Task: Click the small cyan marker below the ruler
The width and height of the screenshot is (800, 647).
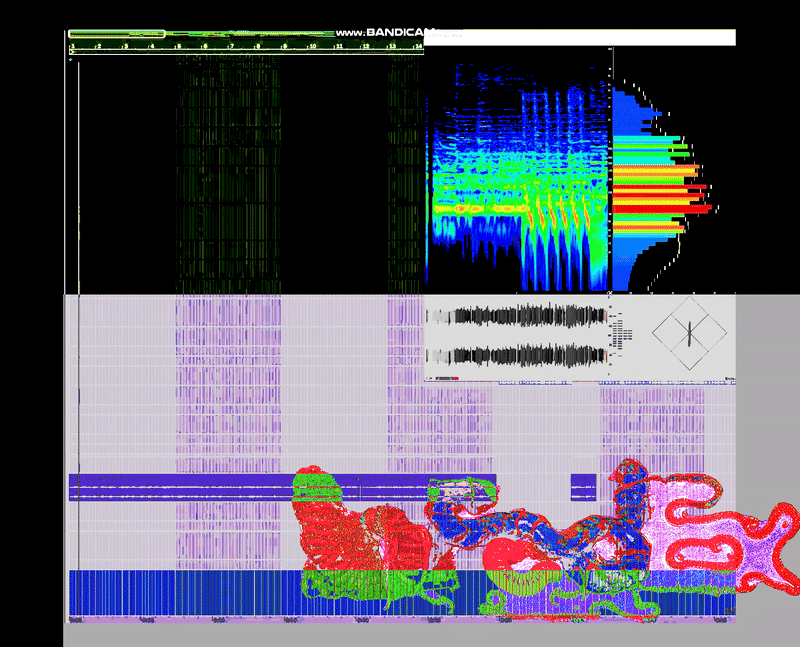Action: pos(70,60)
